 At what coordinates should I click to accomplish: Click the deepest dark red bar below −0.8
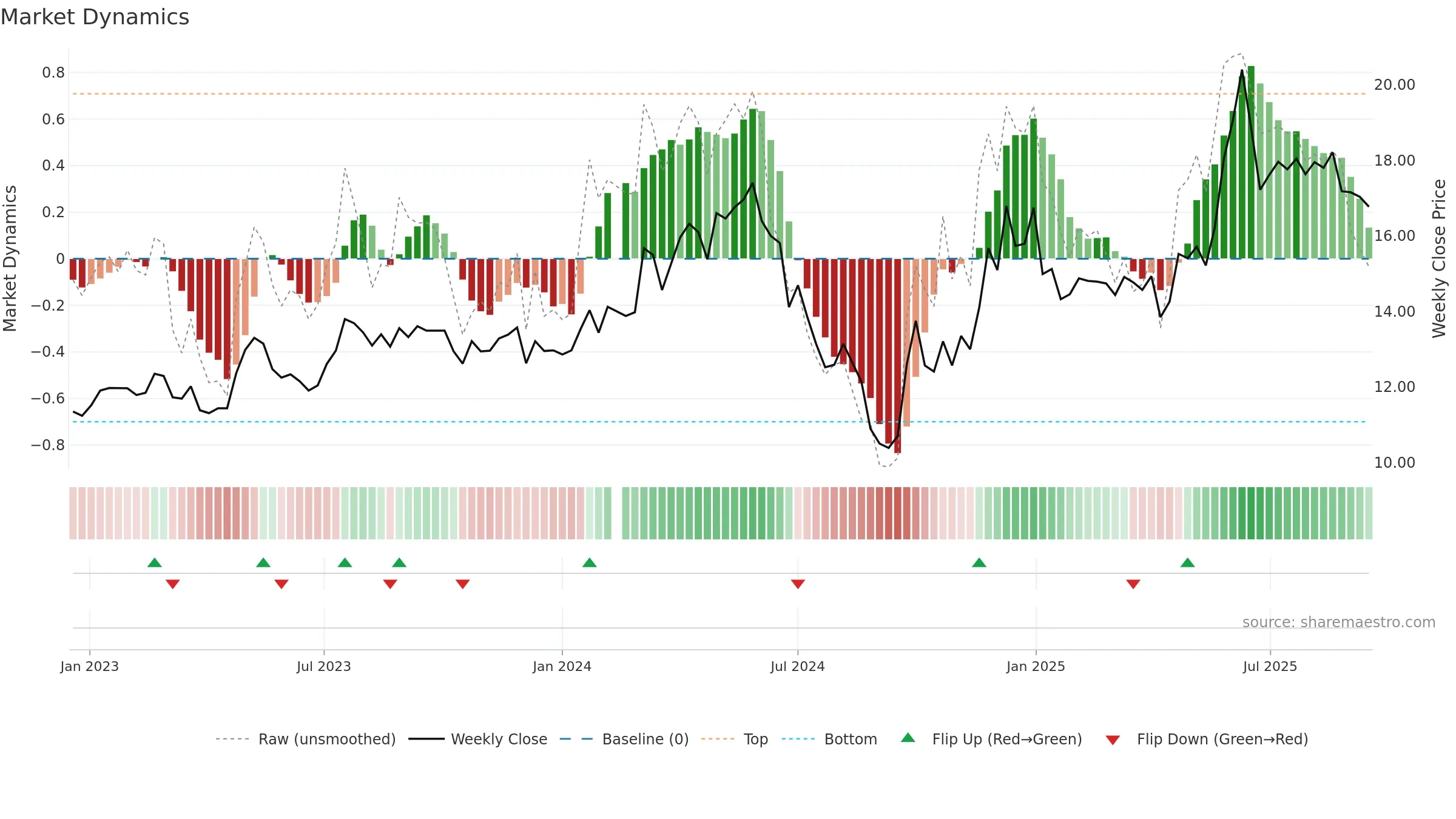(898, 356)
